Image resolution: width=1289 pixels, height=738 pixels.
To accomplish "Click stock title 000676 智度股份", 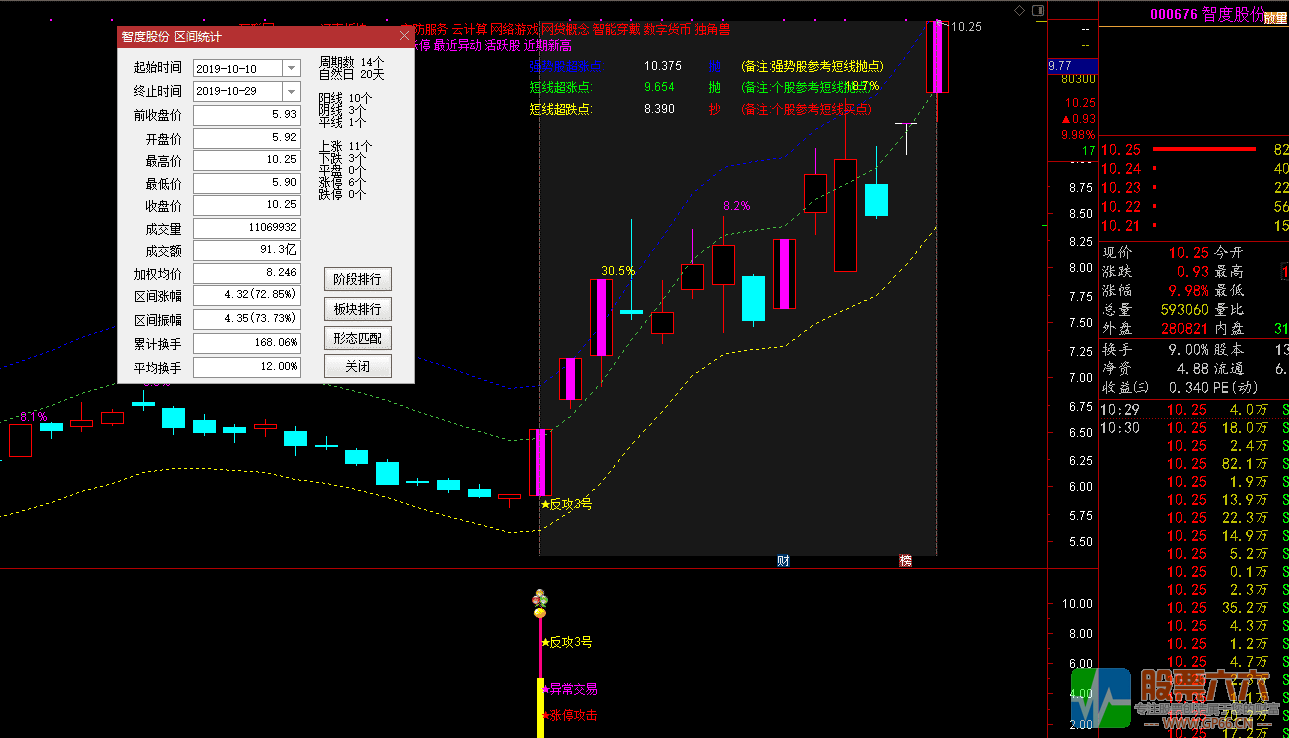I will 1205,15.
